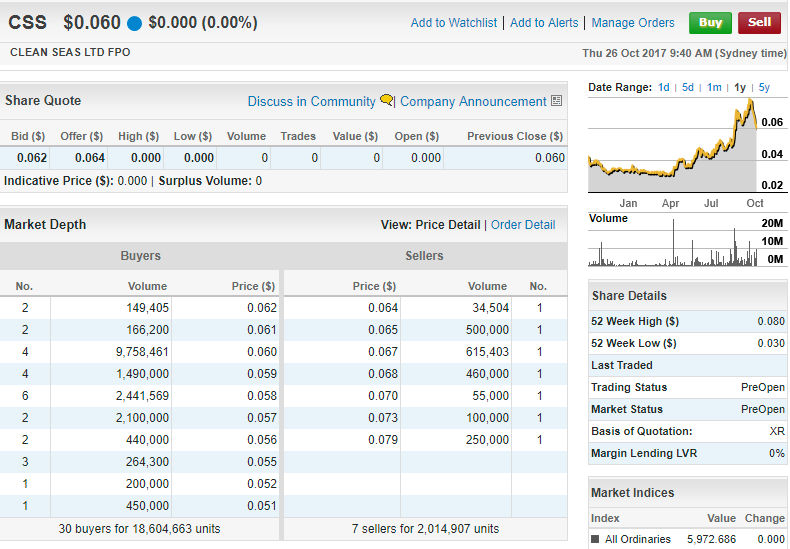Click seller price 0.064
The height and width of the screenshot is (549, 790).
(x=382, y=308)
